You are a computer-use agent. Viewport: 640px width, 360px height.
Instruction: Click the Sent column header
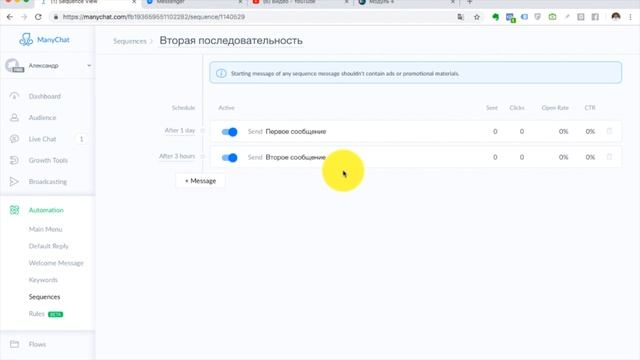coord(492,108)
